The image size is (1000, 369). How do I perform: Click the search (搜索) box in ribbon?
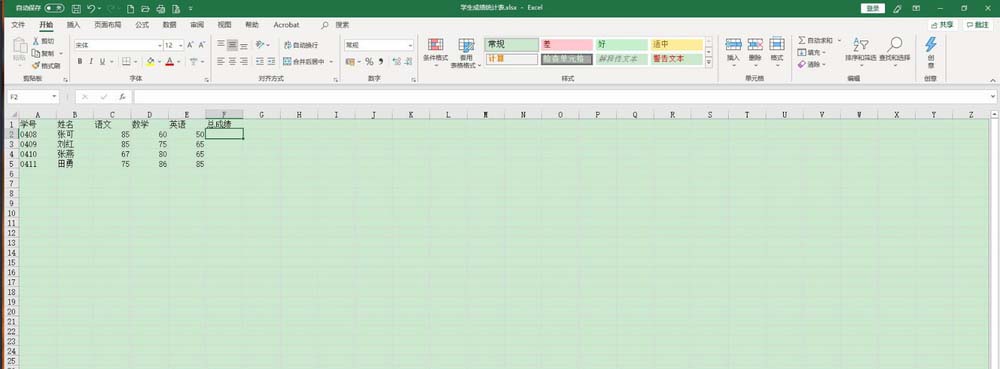click(x=336, y=25)
